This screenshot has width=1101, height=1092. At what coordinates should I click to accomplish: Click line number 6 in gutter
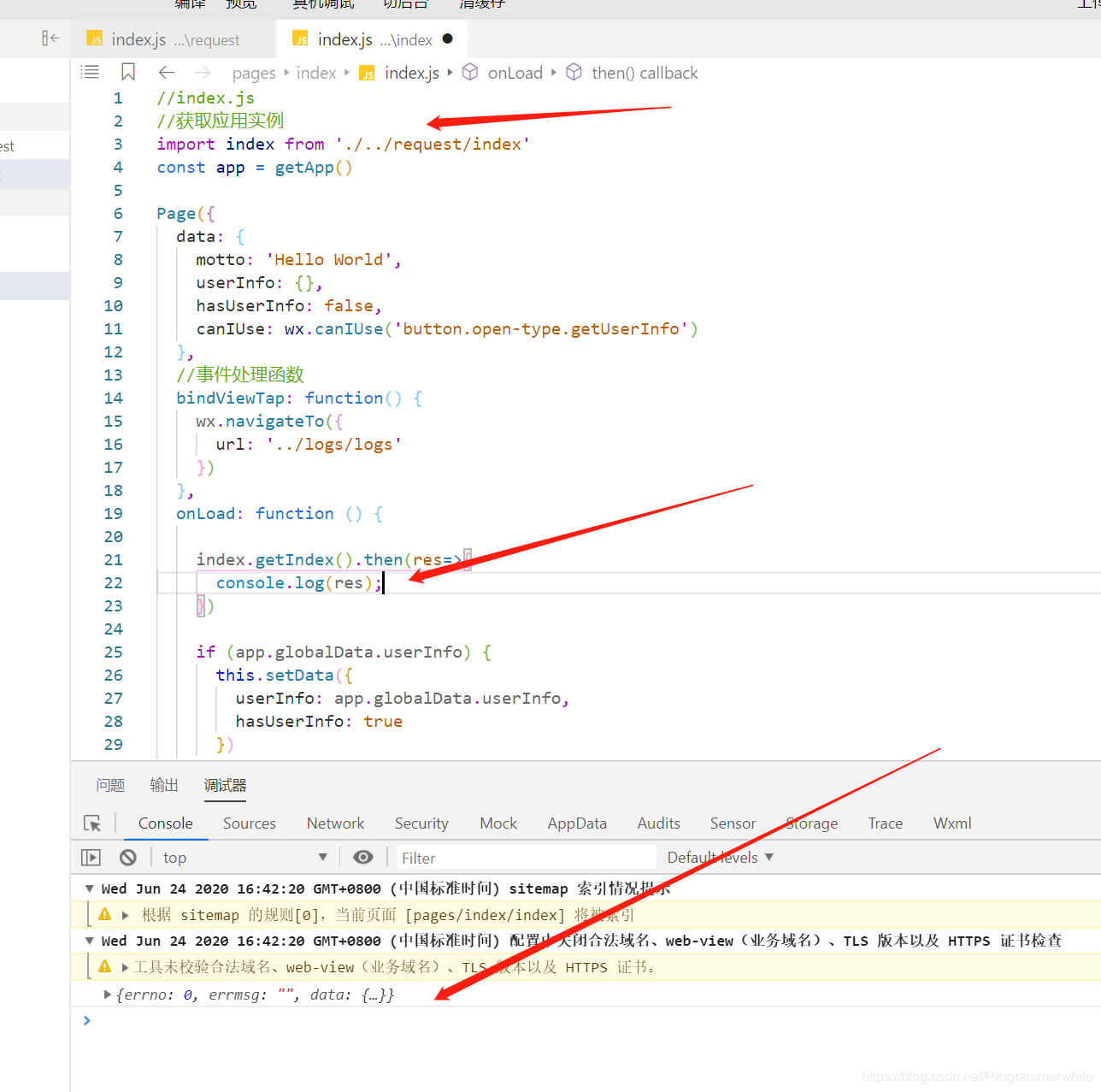coord(118,214)
